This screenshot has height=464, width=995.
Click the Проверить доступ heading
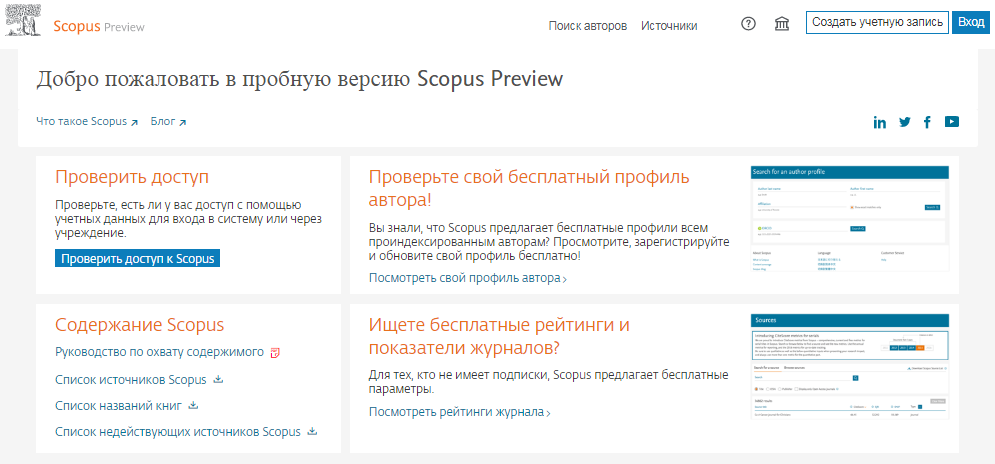click(132, 178)
